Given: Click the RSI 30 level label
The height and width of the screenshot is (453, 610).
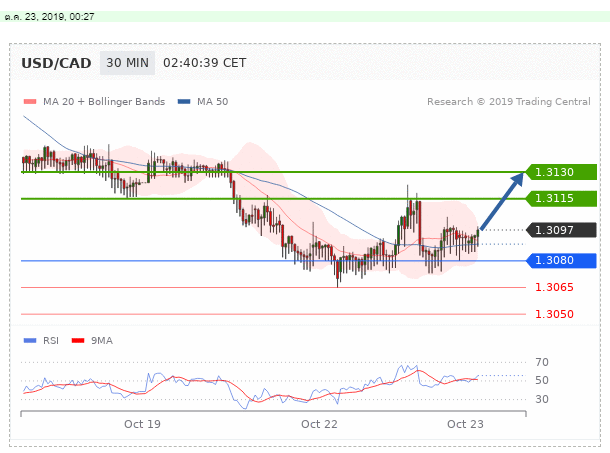Looking at the screenshot, I should (542, 399).
